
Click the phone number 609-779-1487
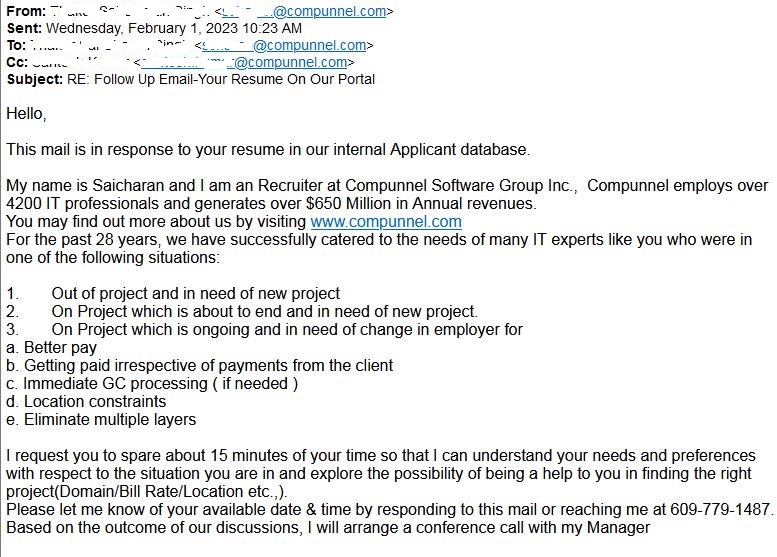[x=720, y=509]
